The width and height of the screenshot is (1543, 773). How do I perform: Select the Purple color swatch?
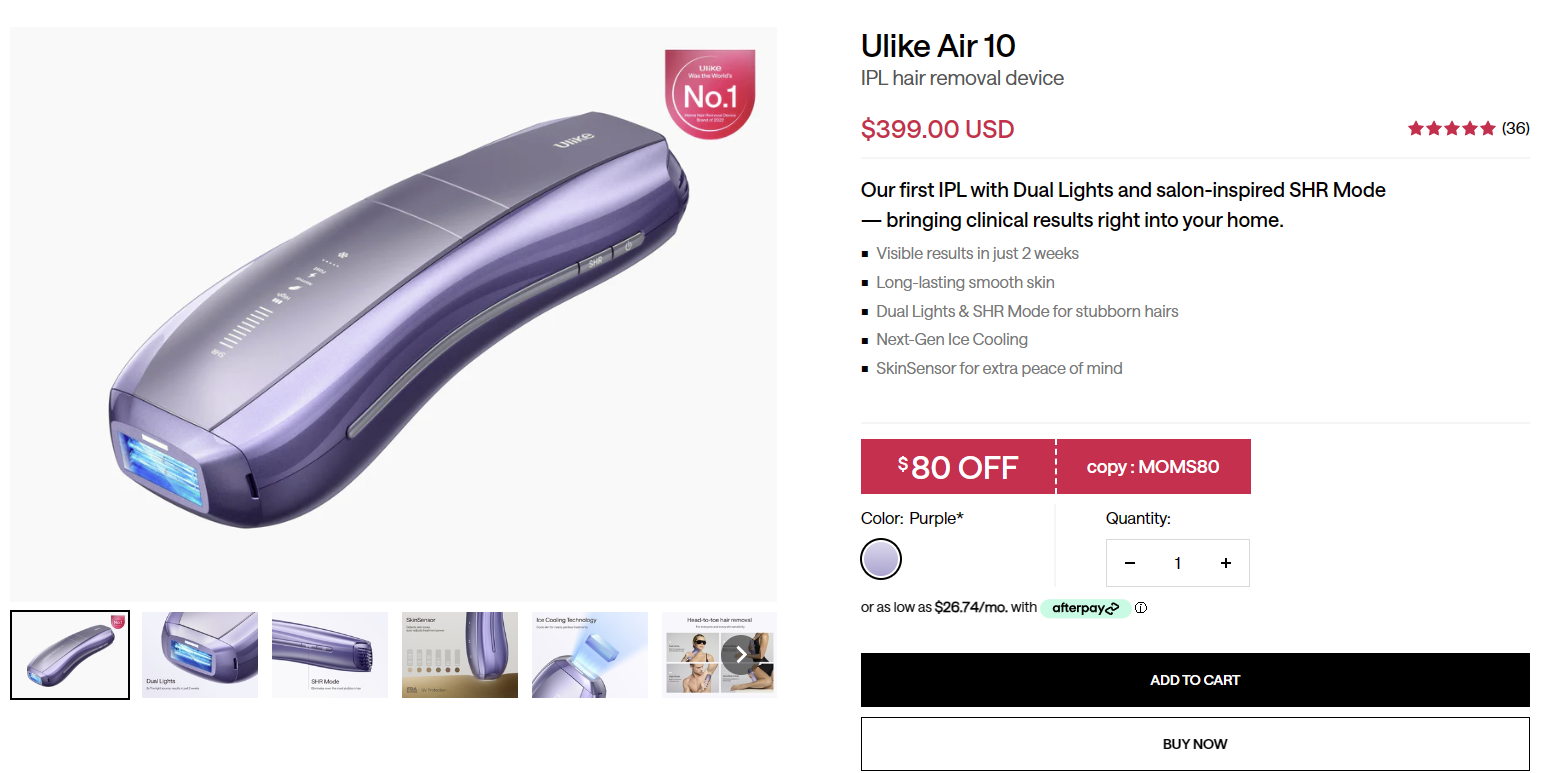(881, 559)
